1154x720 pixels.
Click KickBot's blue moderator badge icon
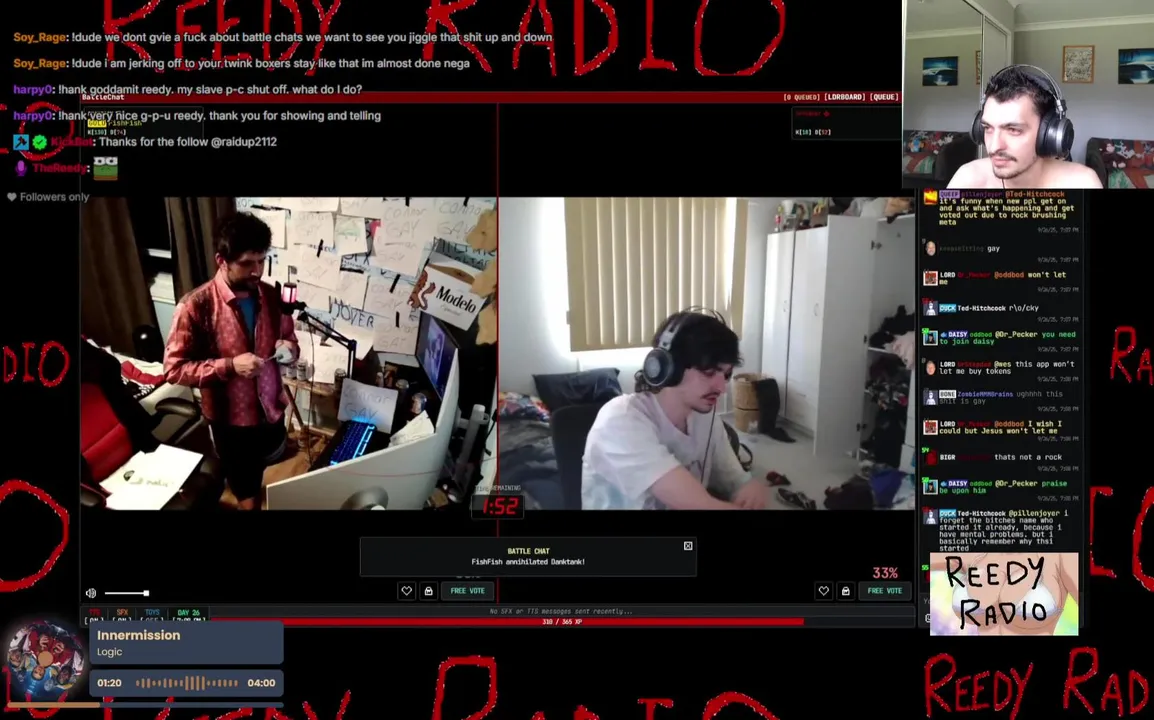pos(21,141)
